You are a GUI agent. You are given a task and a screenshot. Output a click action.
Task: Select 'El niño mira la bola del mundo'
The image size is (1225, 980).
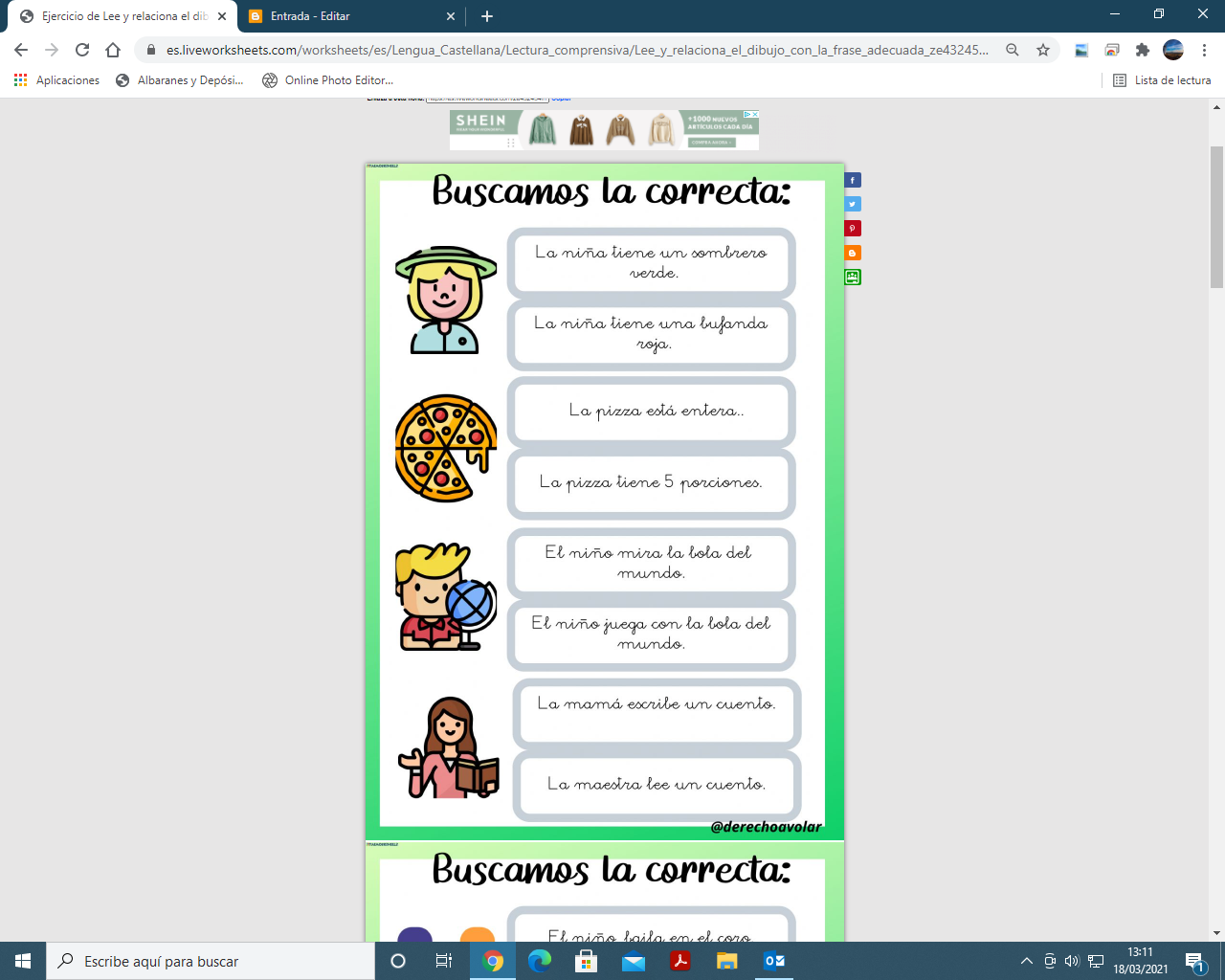coord(651,563)
